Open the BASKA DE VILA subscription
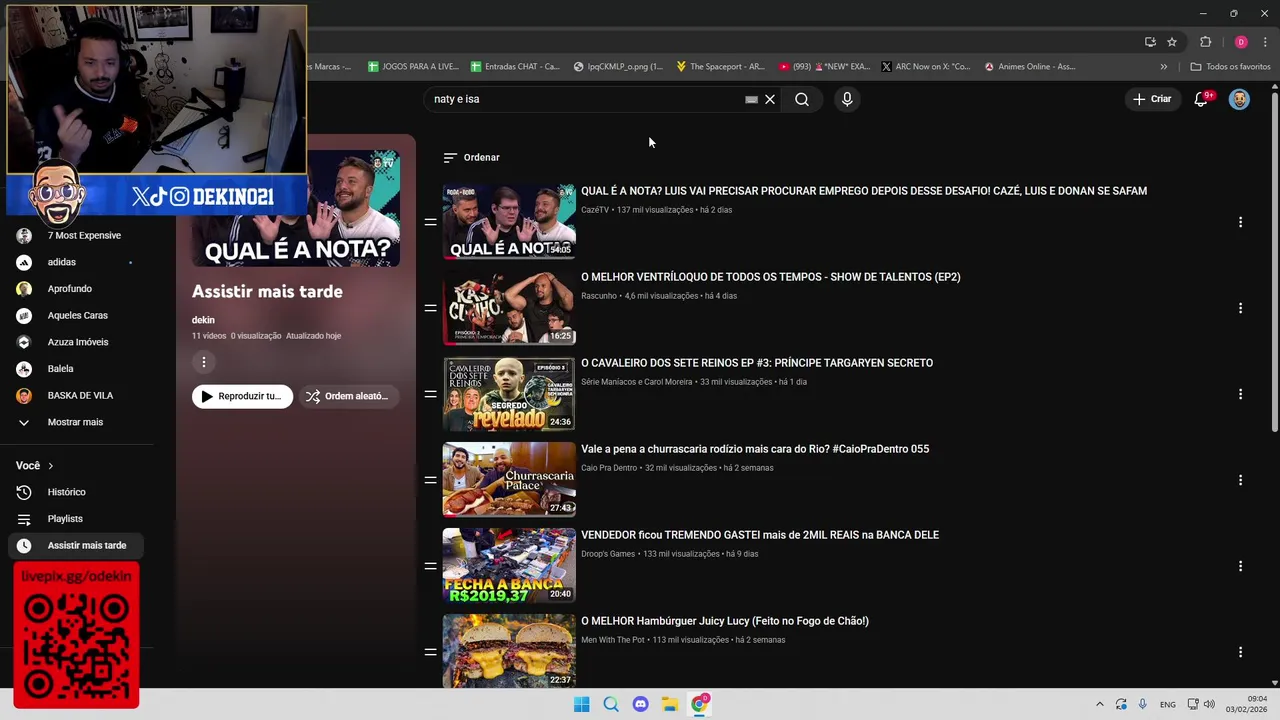Screen dimensions: 1280x720 [x=76, y=395]
